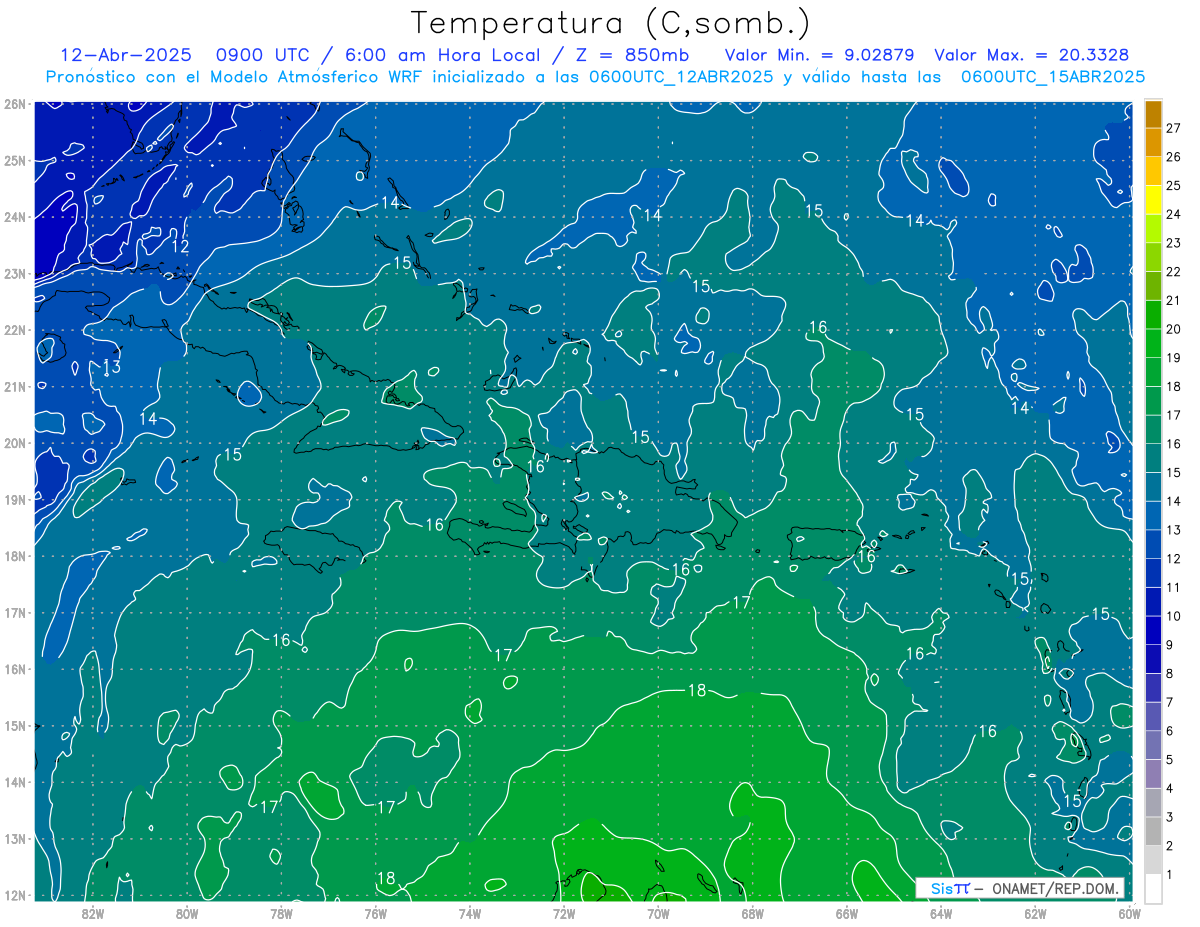Click the '12' contour label on the map
1200x927 pixels.
click(x=180, y=246)
